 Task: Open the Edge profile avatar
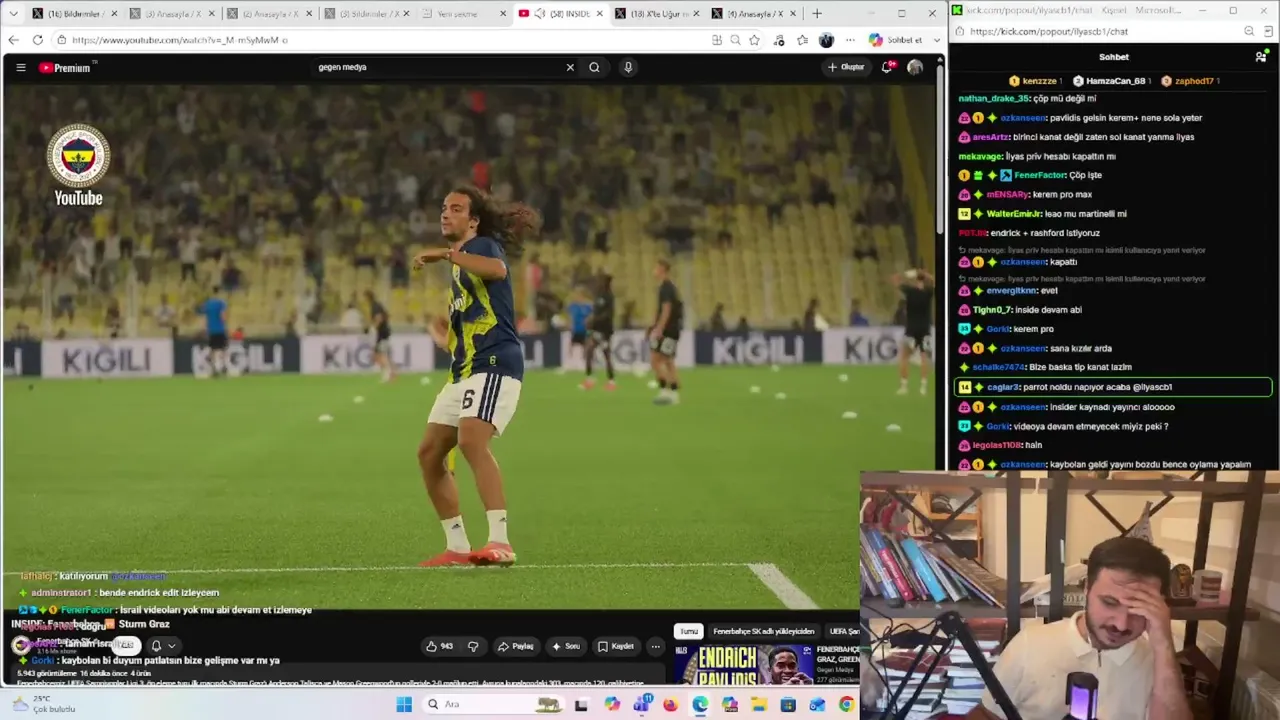826,40
